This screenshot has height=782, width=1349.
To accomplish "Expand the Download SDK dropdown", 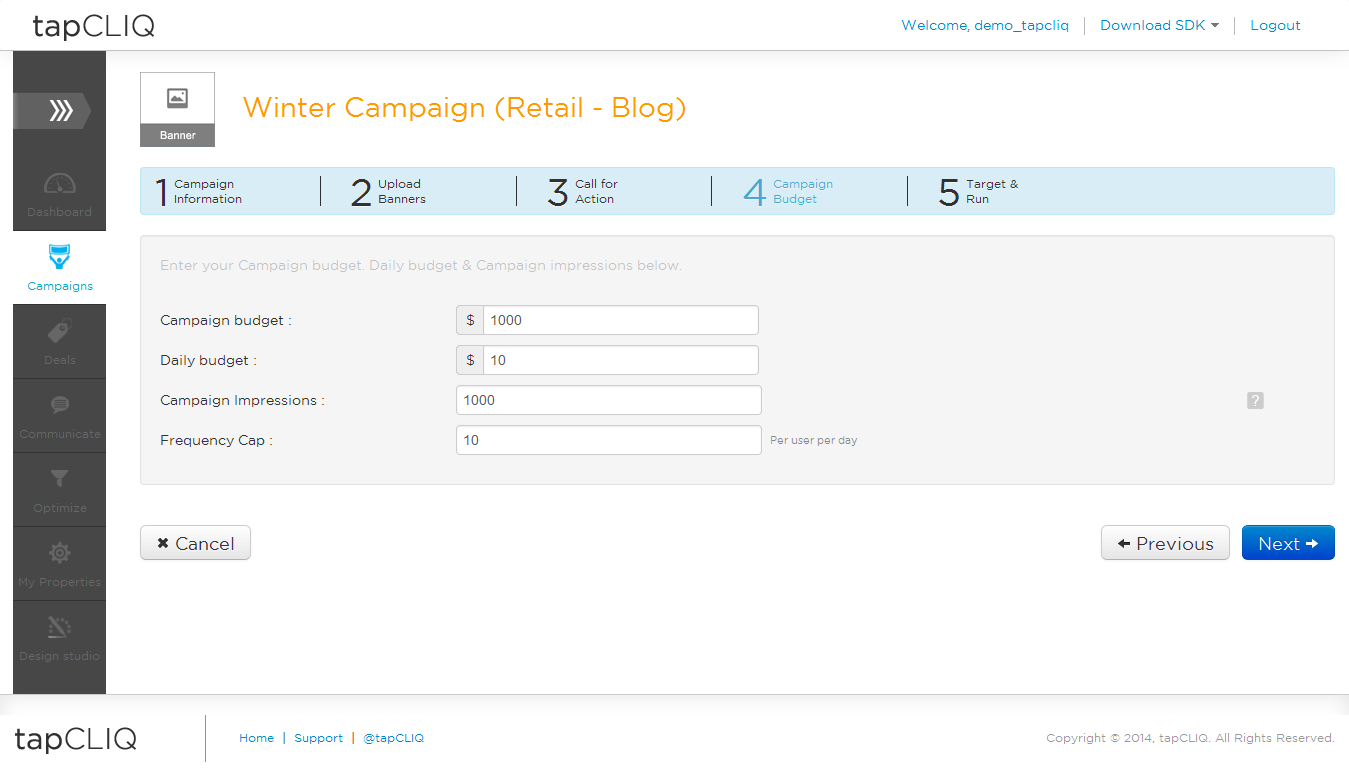I will tap(1159, 25).
